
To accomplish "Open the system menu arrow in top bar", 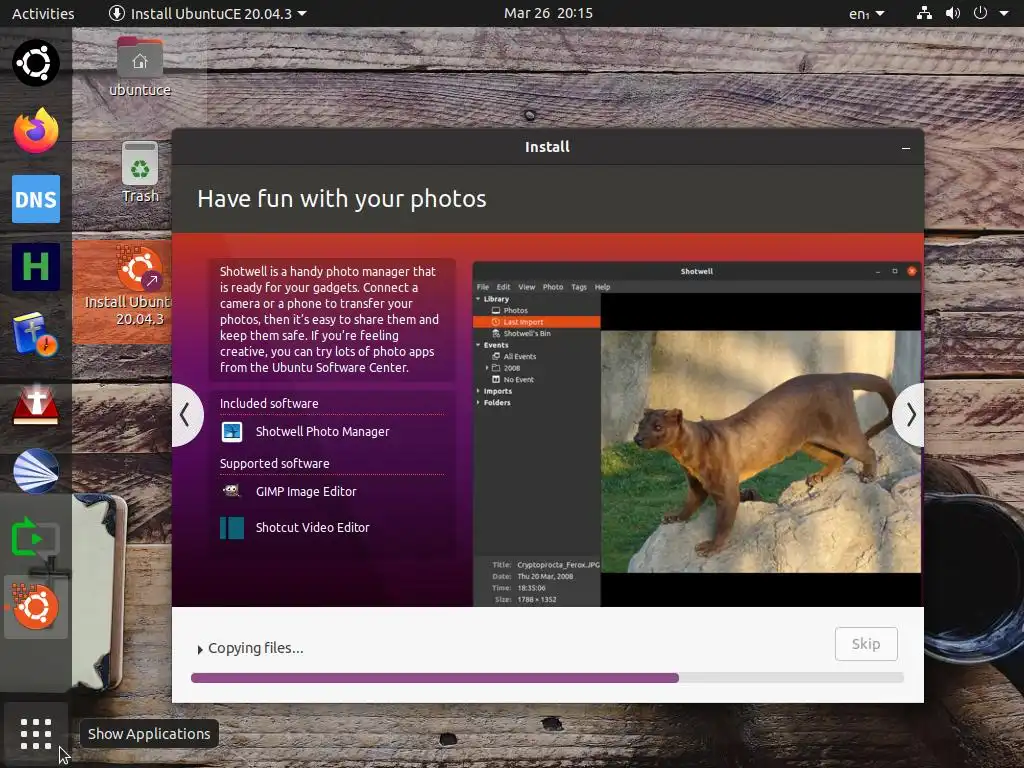I will pos(1004,13).
